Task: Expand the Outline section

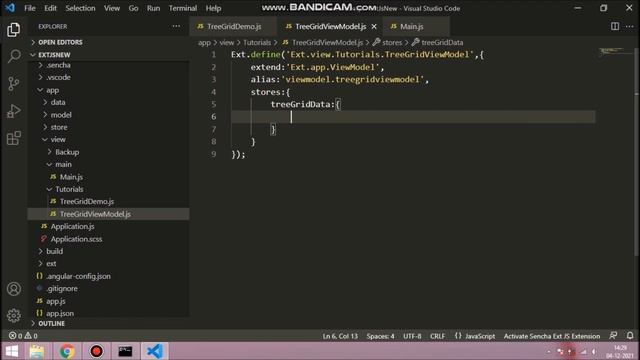Action: click(x=51, y=323)
